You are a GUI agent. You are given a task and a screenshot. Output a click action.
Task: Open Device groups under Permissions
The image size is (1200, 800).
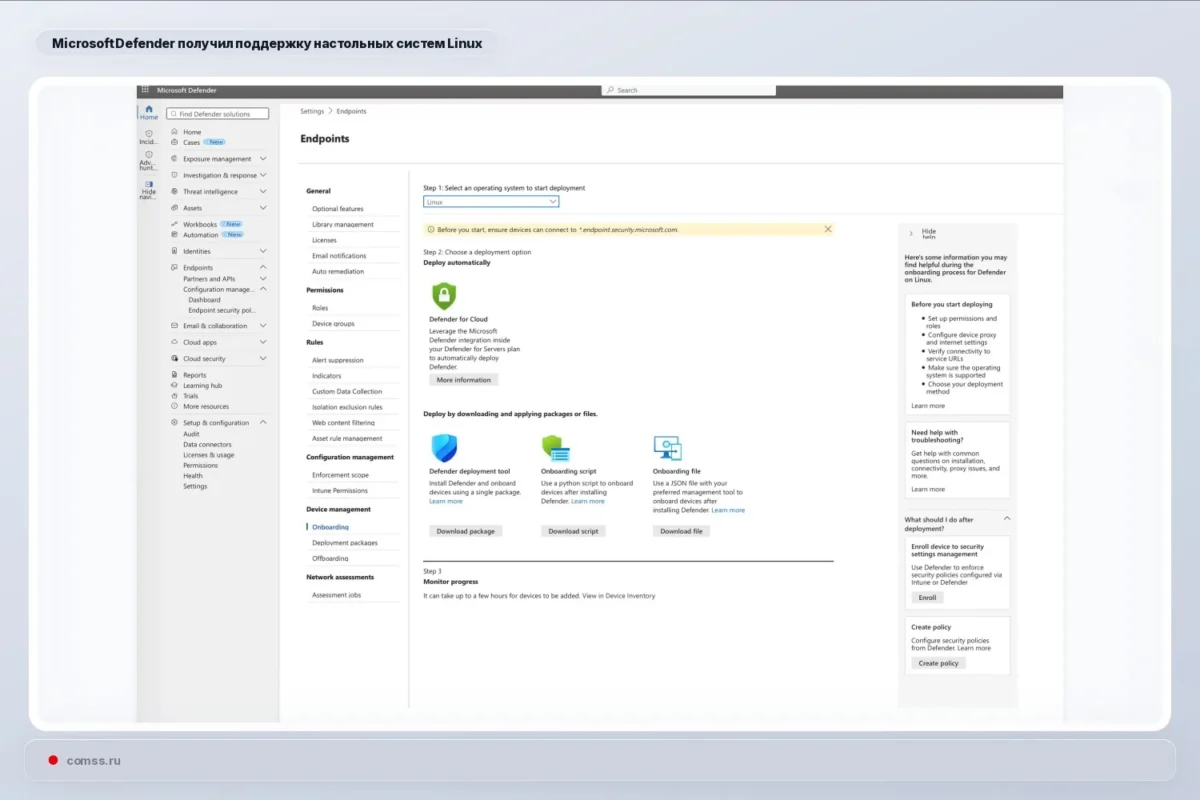tap(333, 324)
